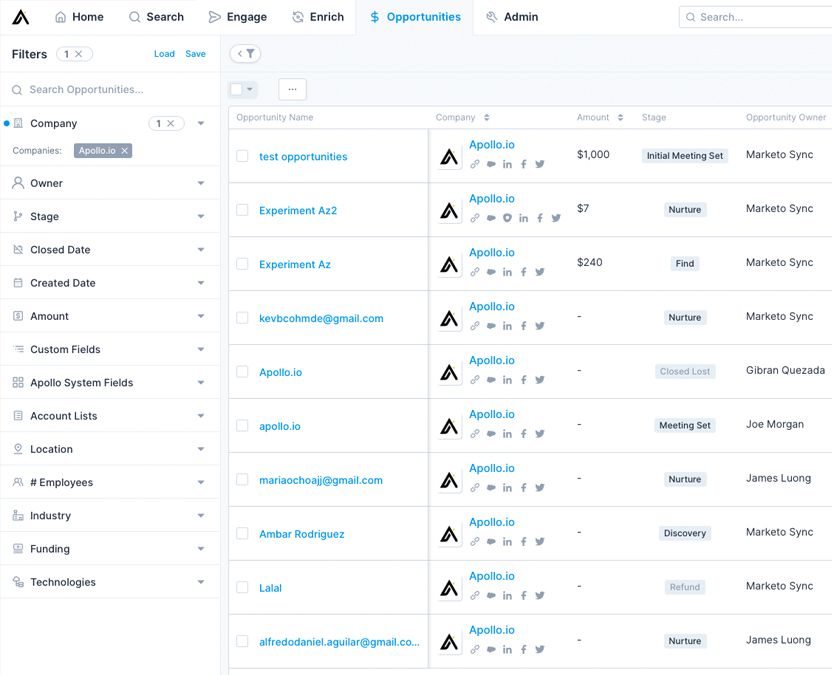Click LinkedIn icon in test opportunities row
Image resolution: width=832 pixels, height=675 pixels.
[507, 164]
